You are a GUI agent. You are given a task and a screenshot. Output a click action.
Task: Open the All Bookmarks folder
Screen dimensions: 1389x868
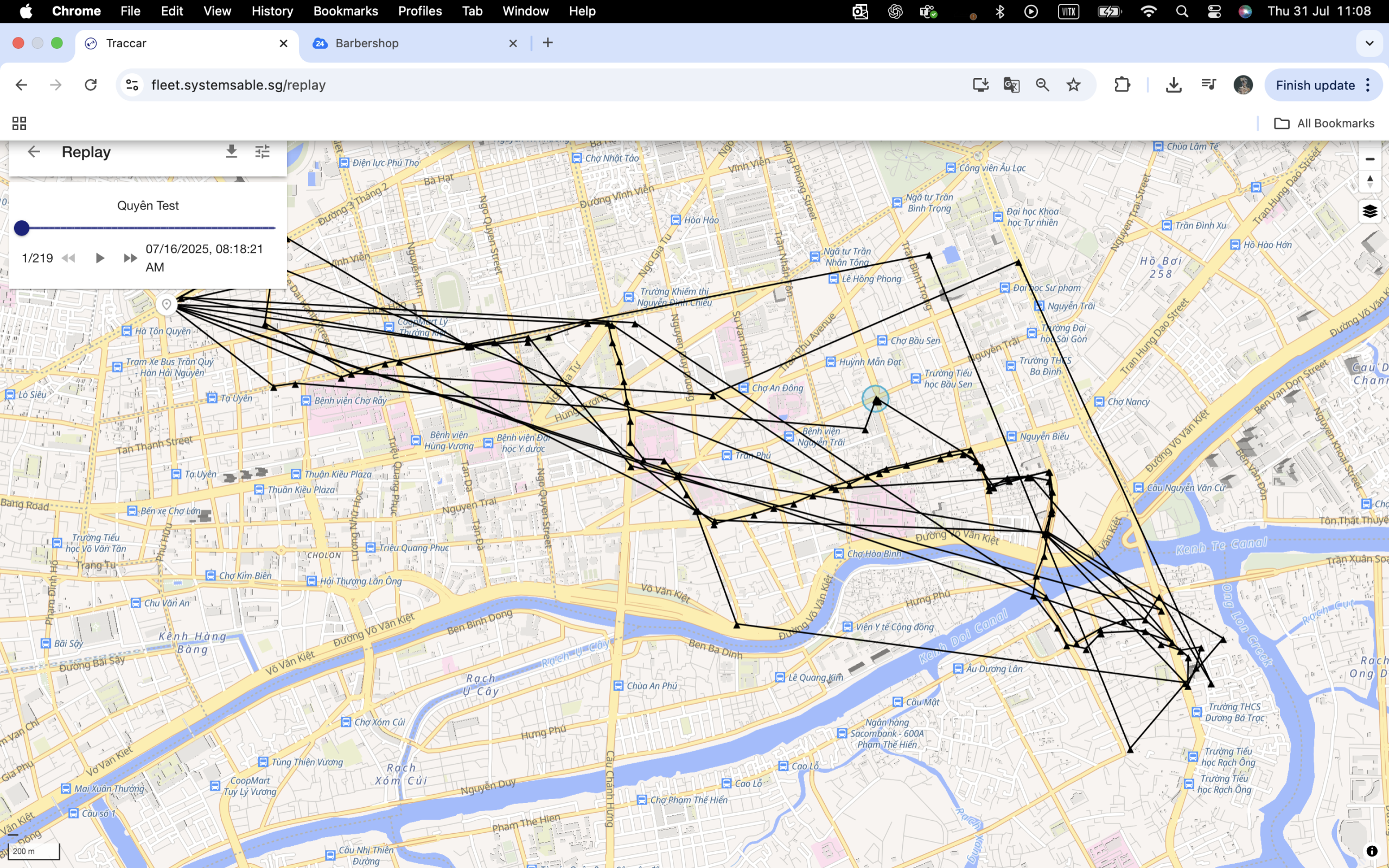pyautogui.click(x=1324, y=124)
